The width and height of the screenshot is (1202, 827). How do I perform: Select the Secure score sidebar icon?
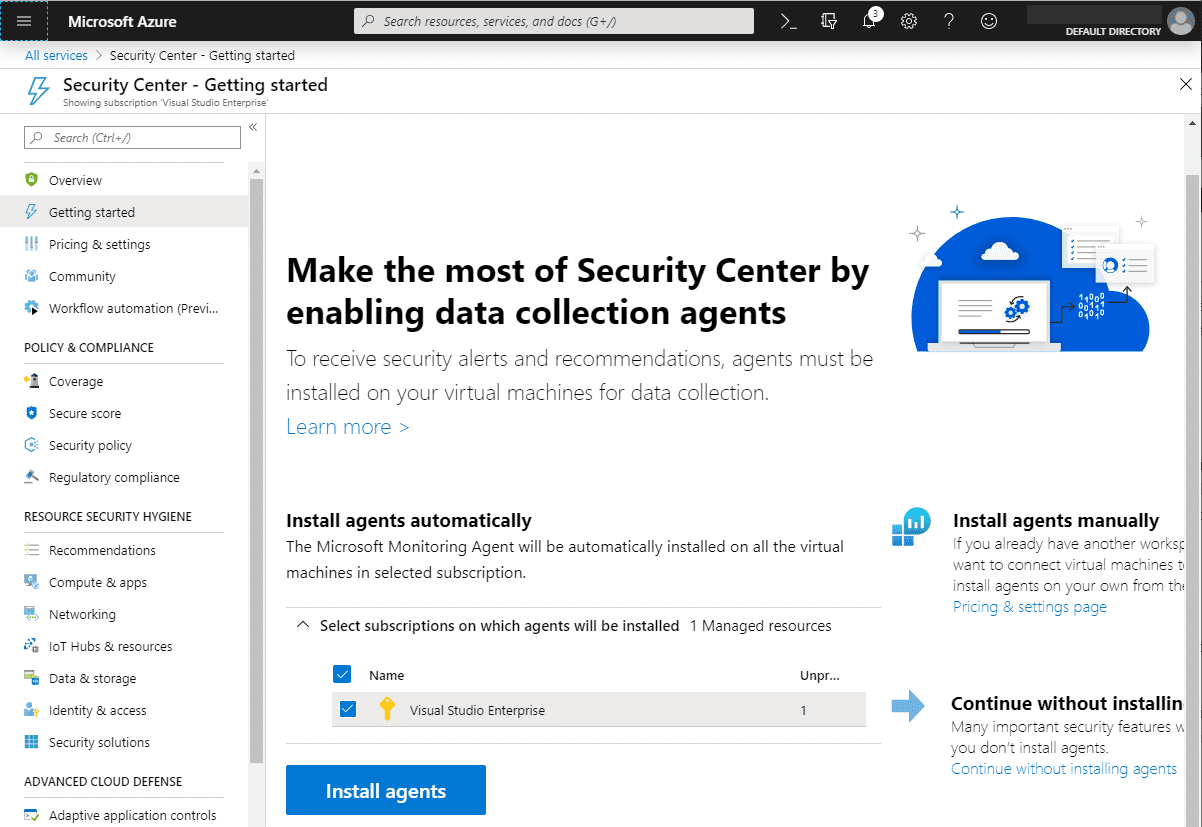click(x=34, y=413)
